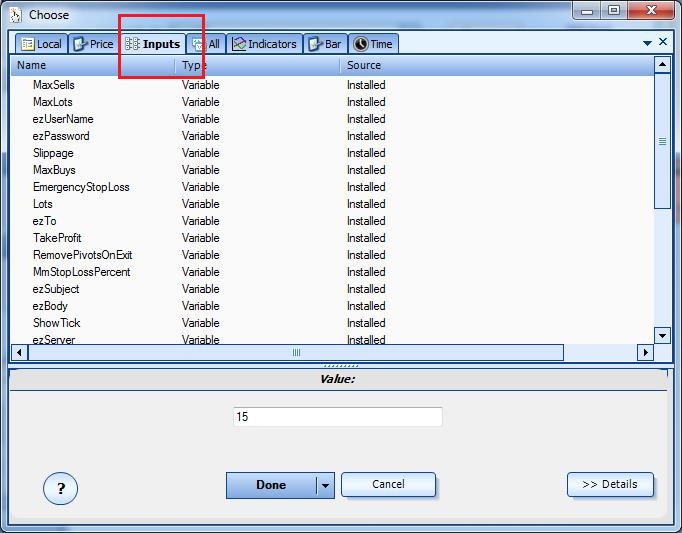Select the EmergencyStopLoss variable
682x533 pixels.
81,187
